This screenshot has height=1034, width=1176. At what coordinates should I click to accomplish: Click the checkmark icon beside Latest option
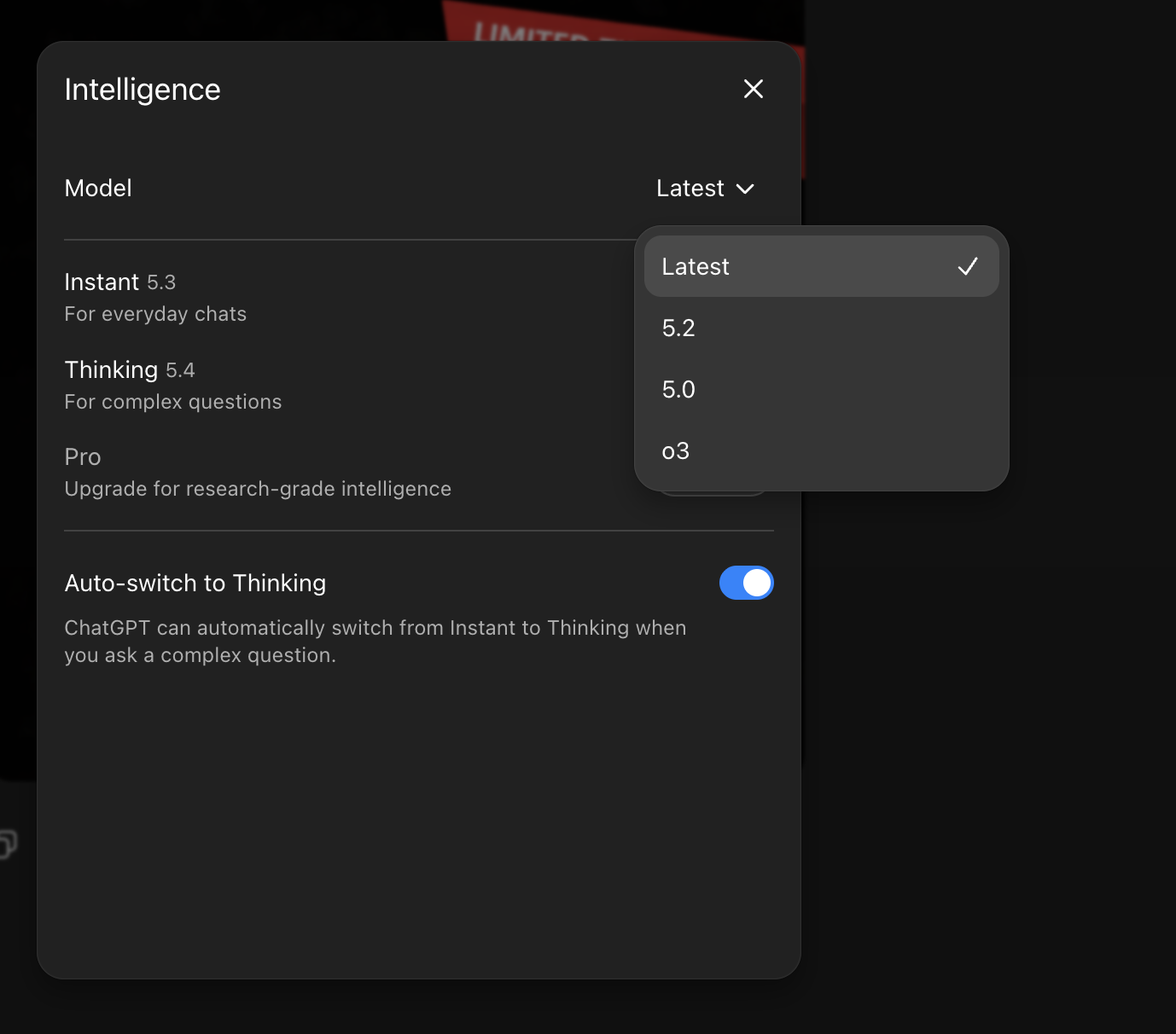coord(967,267)
